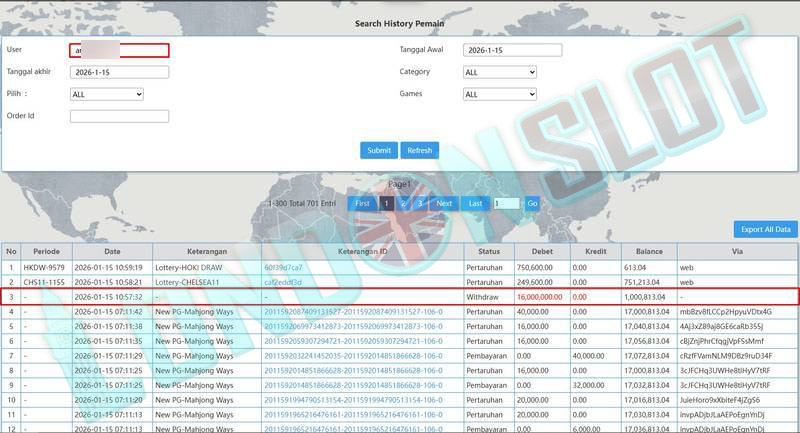Select page 2 in pagination
The height and width of the screenshot is (433, 800).
coord(403,203)
